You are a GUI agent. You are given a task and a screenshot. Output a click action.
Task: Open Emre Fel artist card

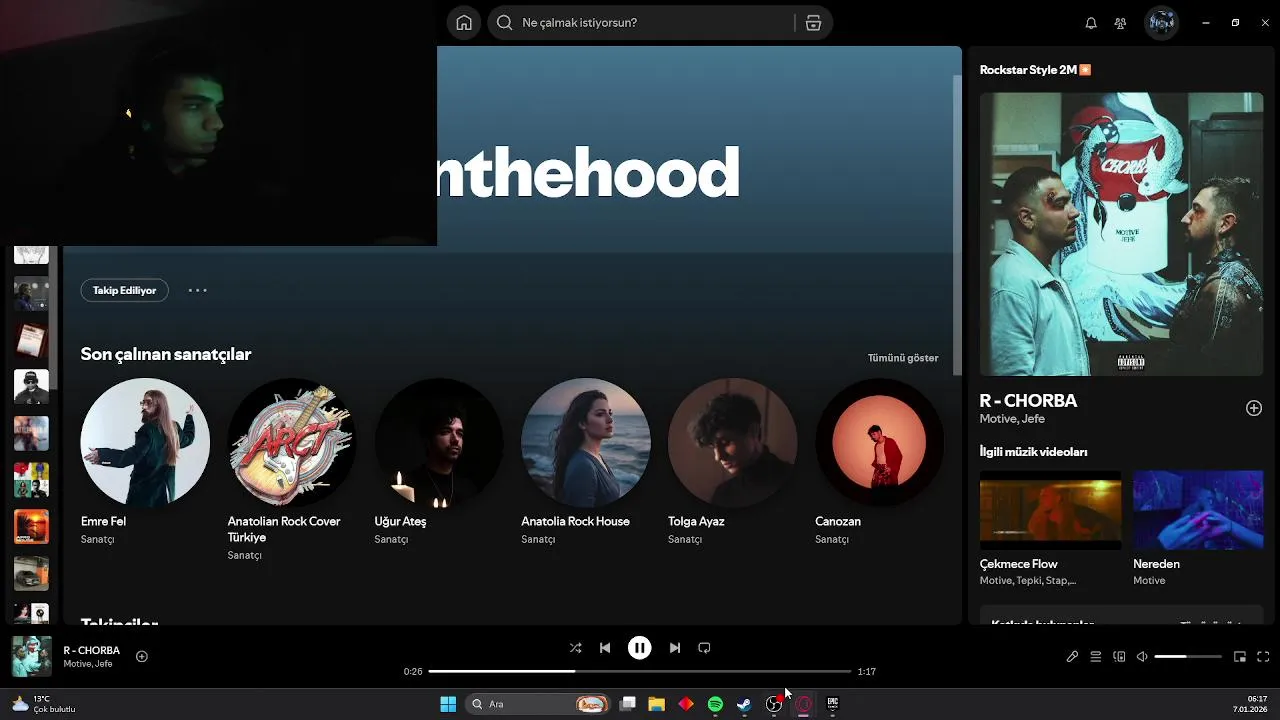pos(145,462)
